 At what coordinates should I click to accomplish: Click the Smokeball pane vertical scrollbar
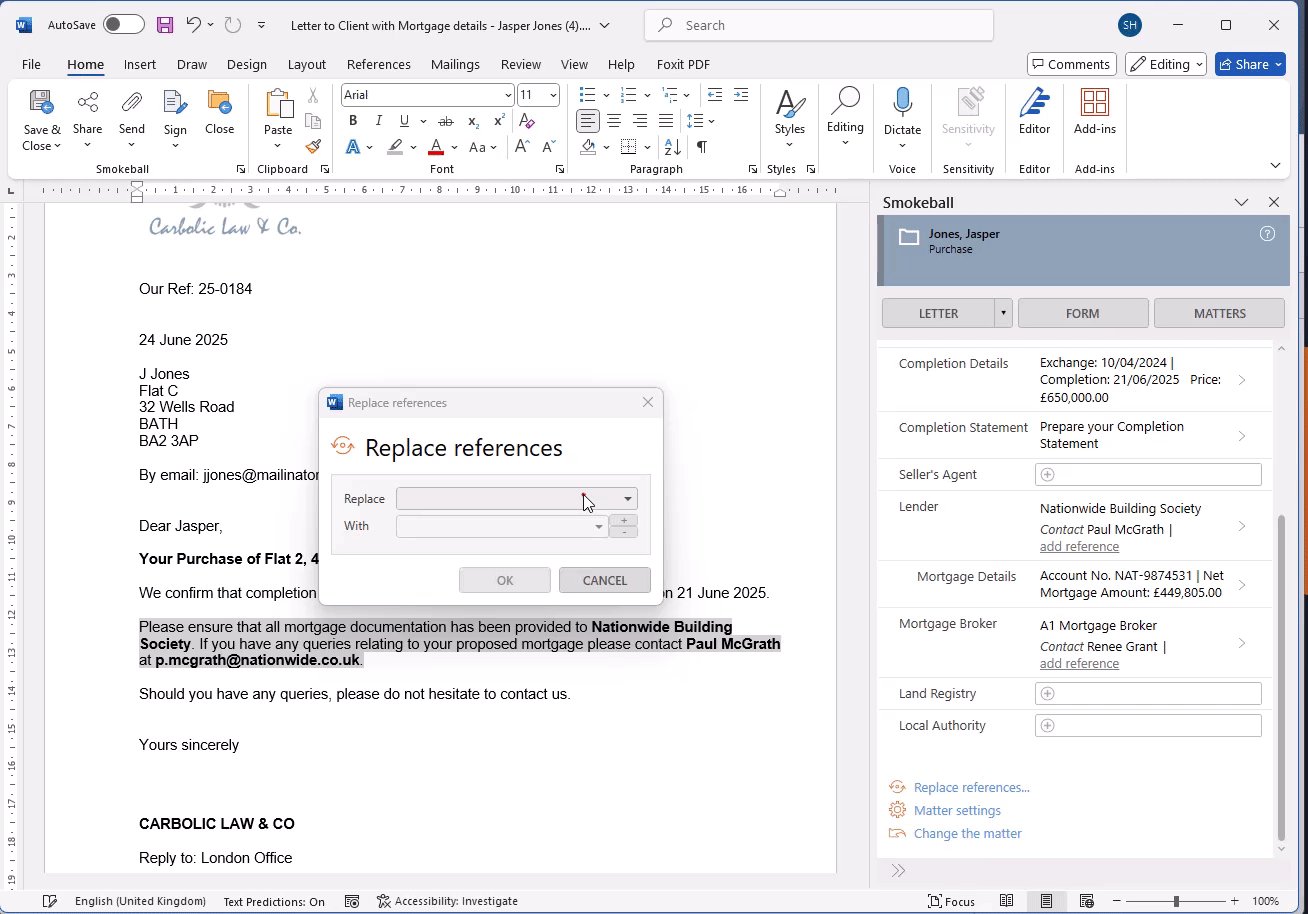coord(1282,677)
